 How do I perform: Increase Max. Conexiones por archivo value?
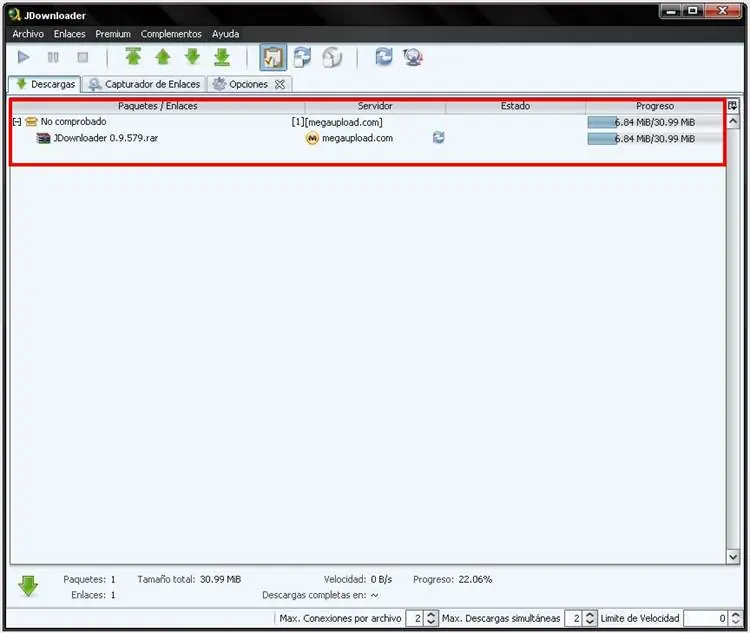(430, 615)
